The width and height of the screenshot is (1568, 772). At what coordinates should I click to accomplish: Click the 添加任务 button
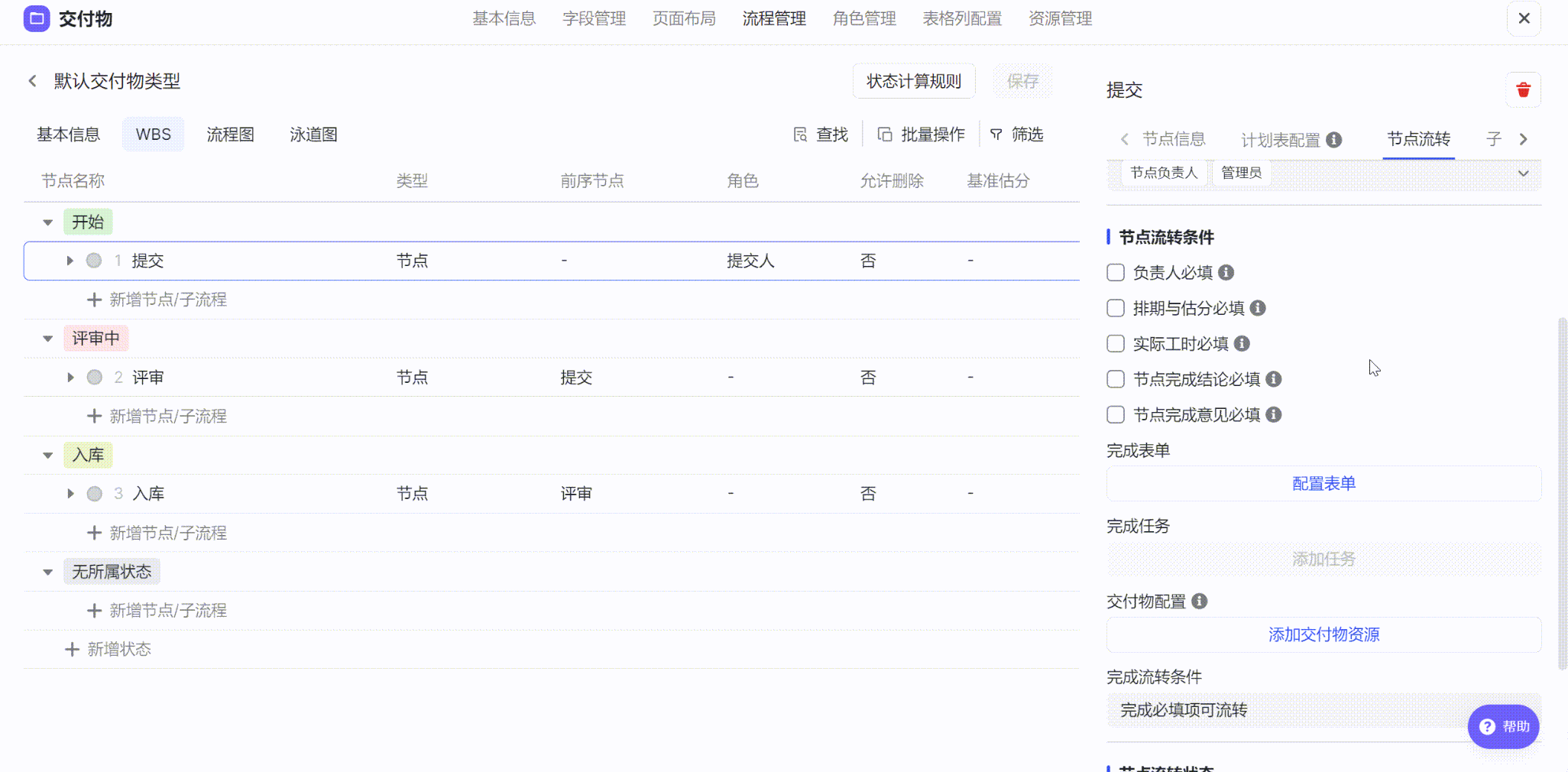click(1323, 560)
